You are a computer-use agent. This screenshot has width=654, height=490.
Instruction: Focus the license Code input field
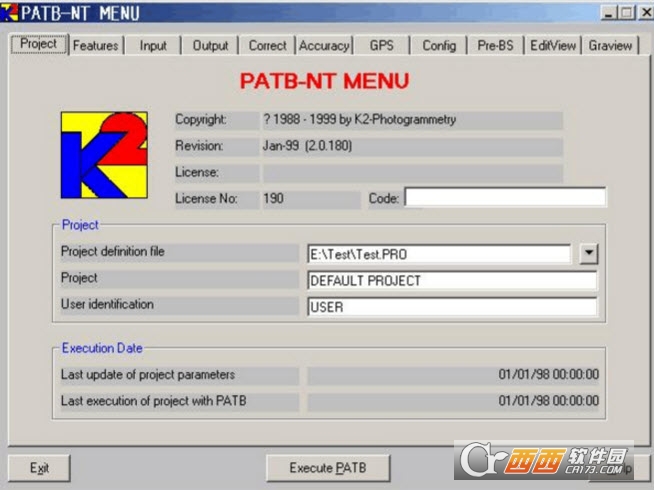tap(505, 197)
